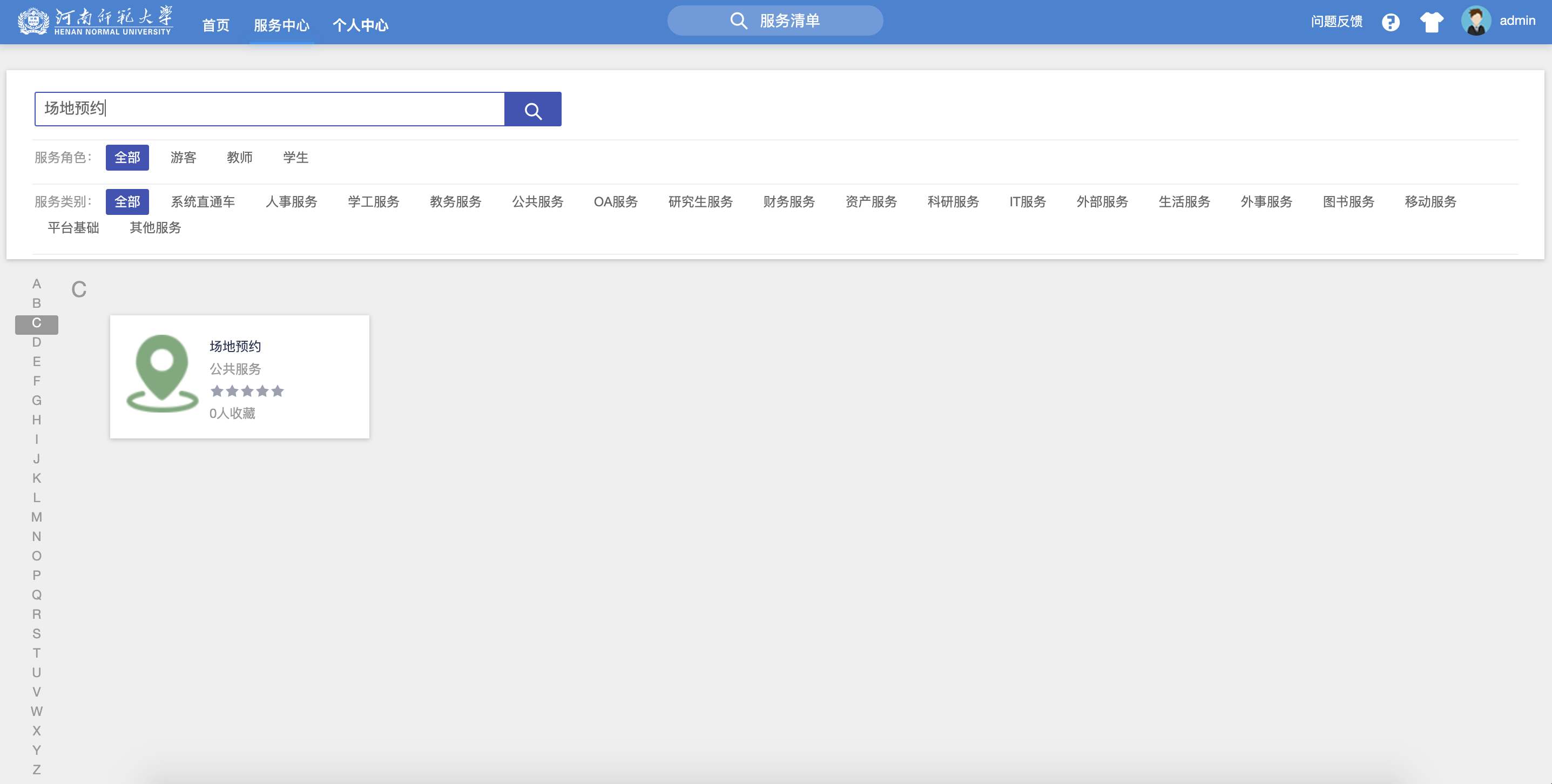Filter by 公共服务 category
This screenshot has height=784, width=1552.
click(537, 202)
